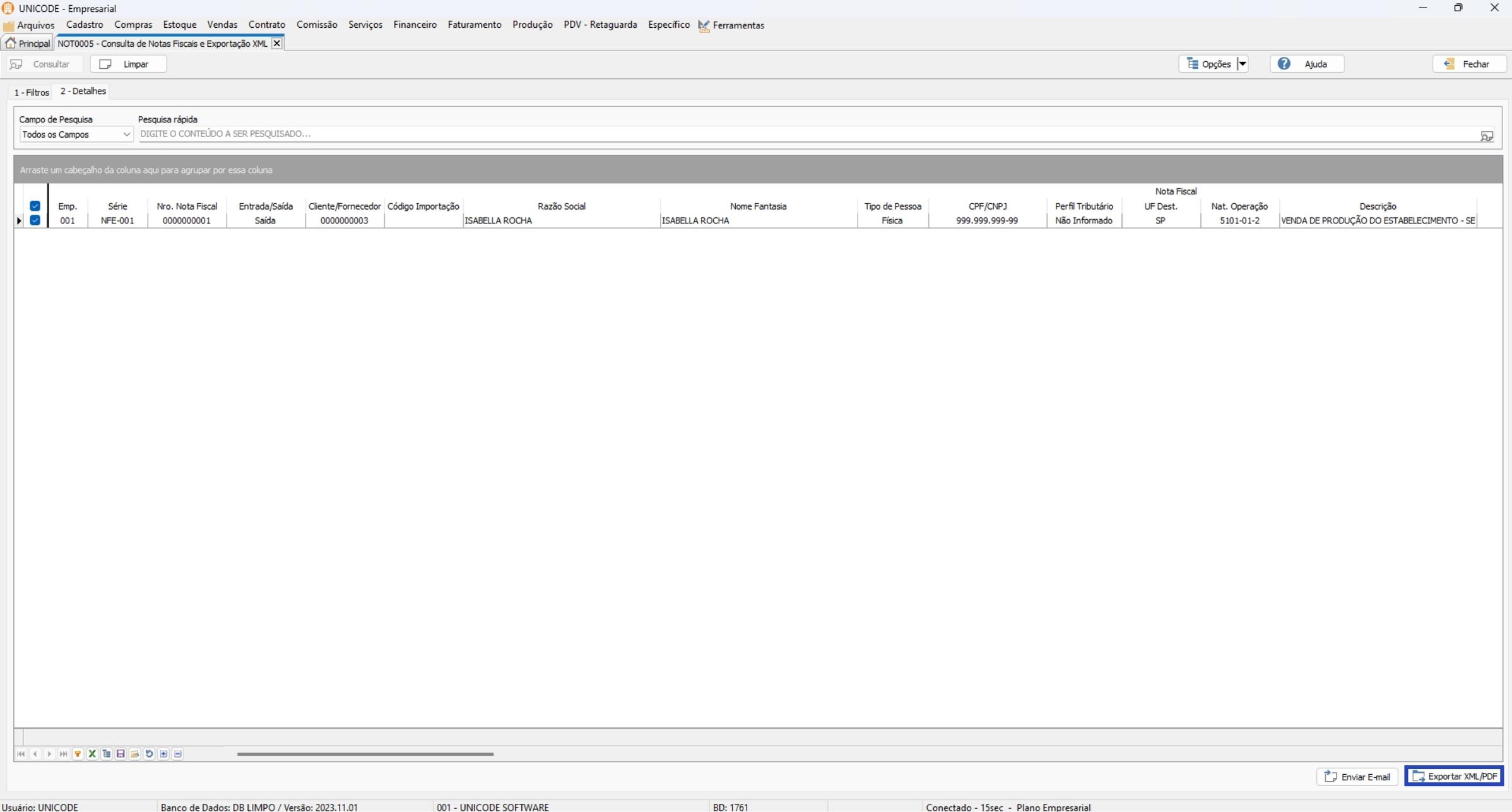The width and height of the screenshot is (1512, 812).
Task: Click the search icon in Pesquisa rápida field
Action: click(1487, 136)
